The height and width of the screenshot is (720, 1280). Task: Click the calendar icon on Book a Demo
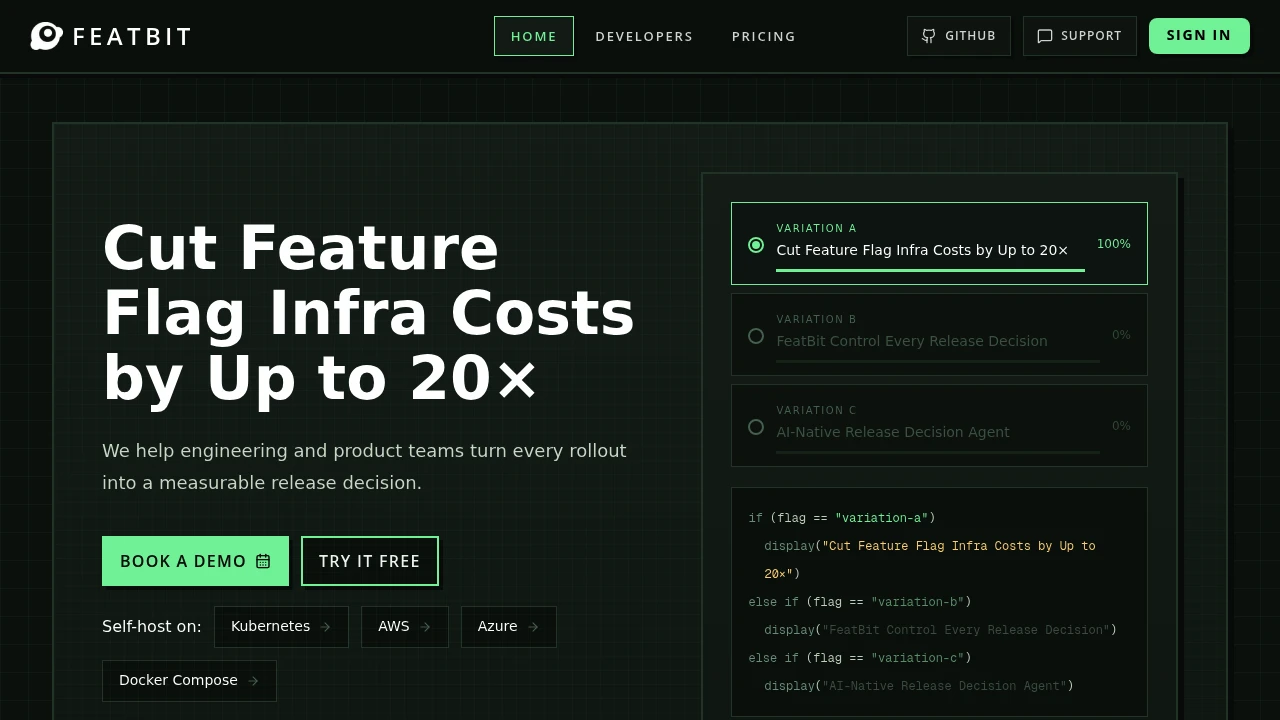(263, 561)
